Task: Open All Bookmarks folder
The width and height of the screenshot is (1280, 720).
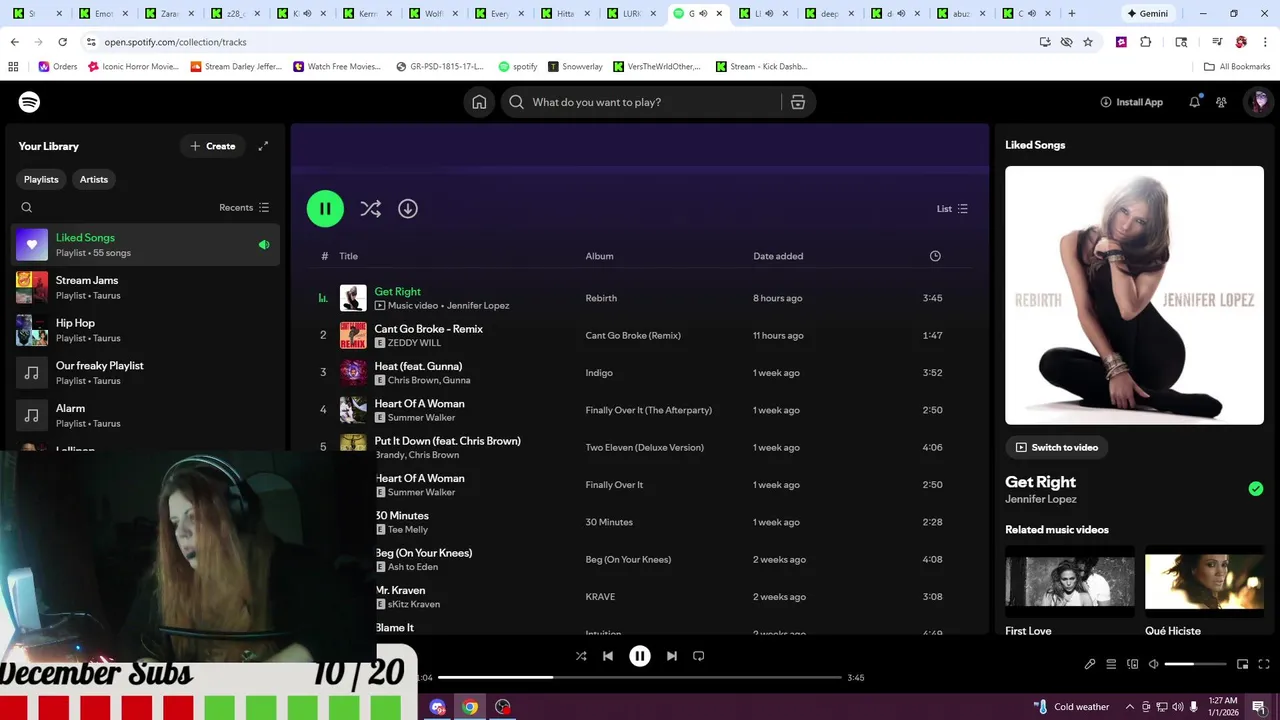Action: tap(1237, 66)
